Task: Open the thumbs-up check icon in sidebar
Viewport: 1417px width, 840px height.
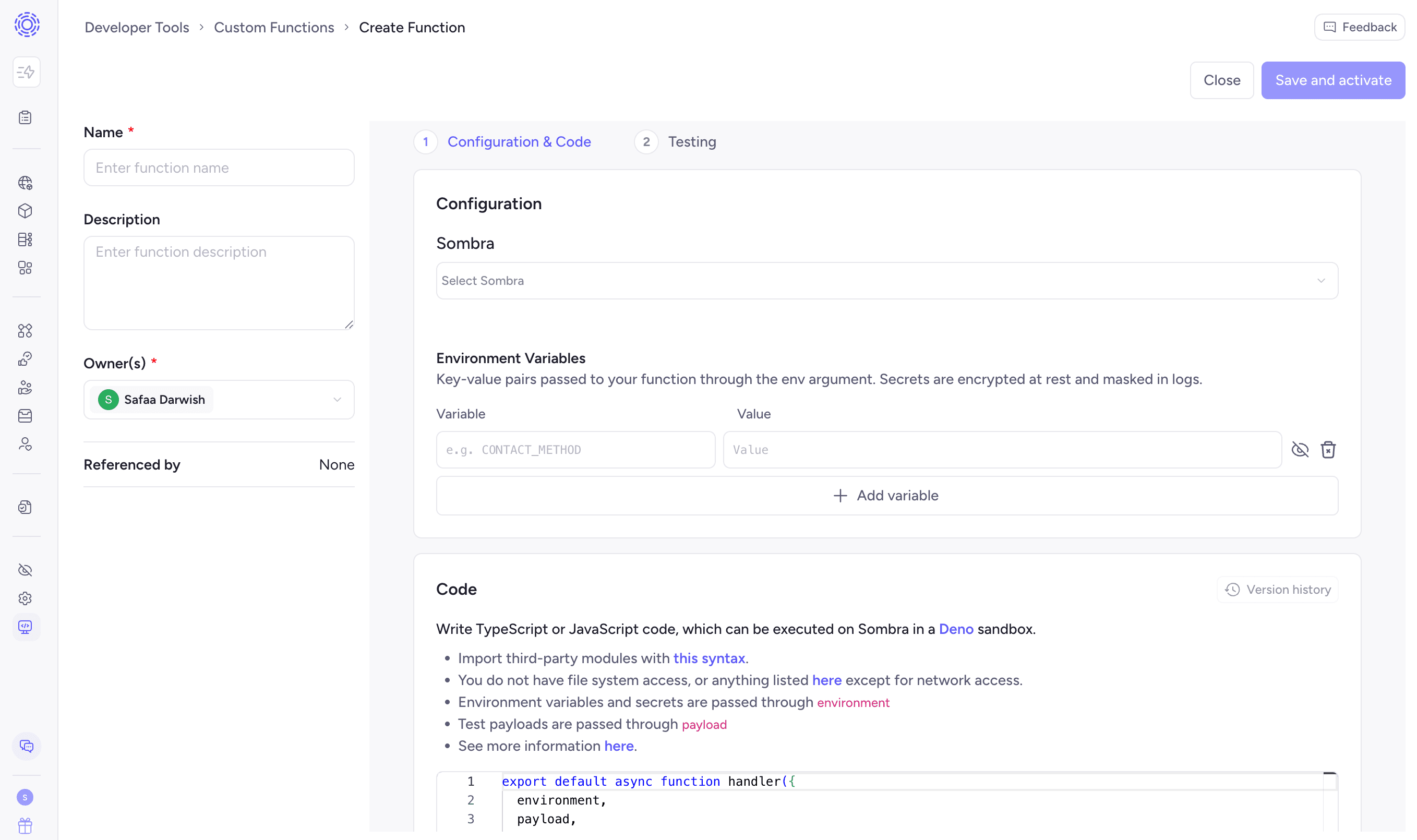Action: point(26,359)
